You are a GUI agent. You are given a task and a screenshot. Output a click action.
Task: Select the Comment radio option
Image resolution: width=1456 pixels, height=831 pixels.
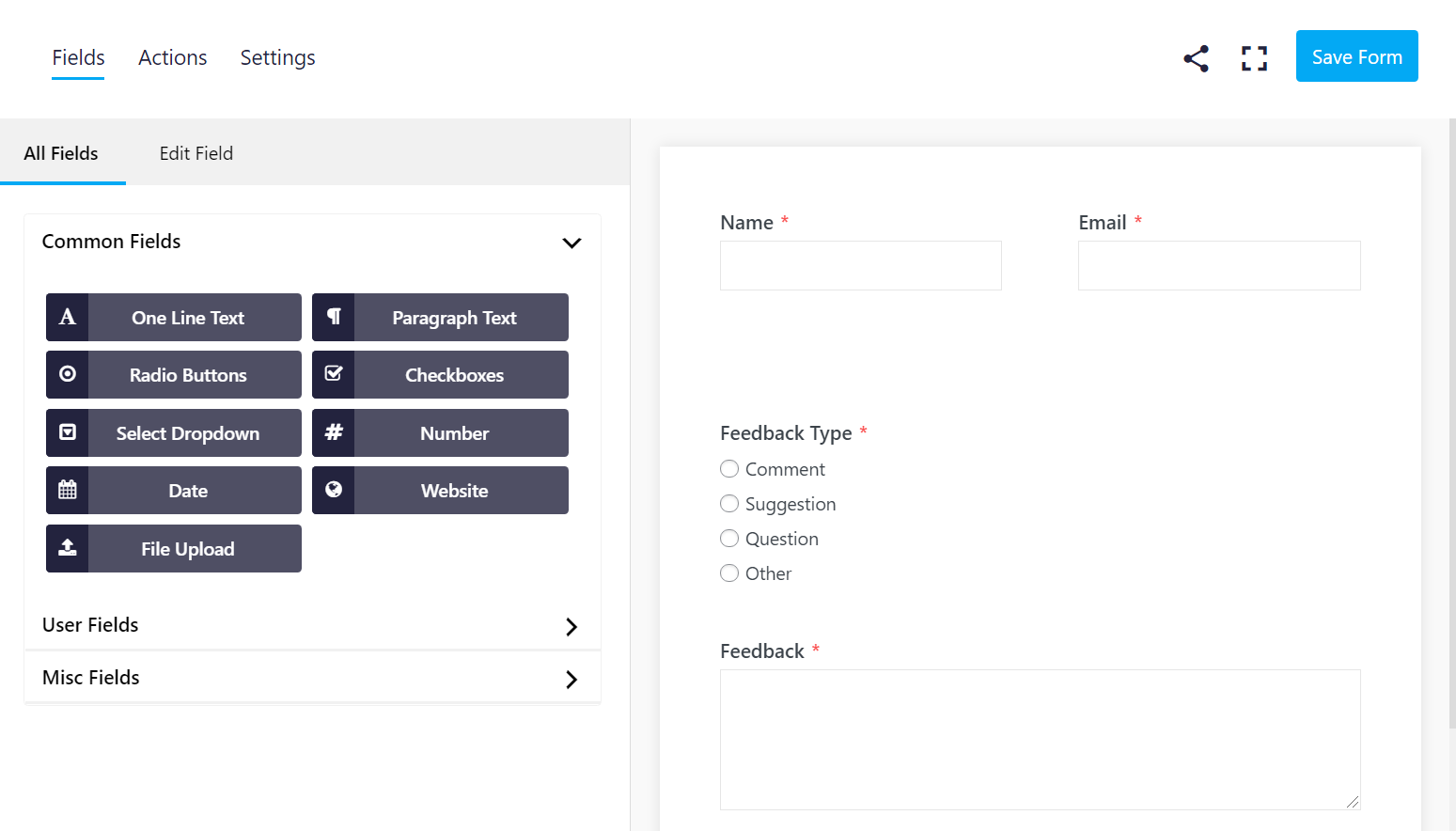coord(729,469)
